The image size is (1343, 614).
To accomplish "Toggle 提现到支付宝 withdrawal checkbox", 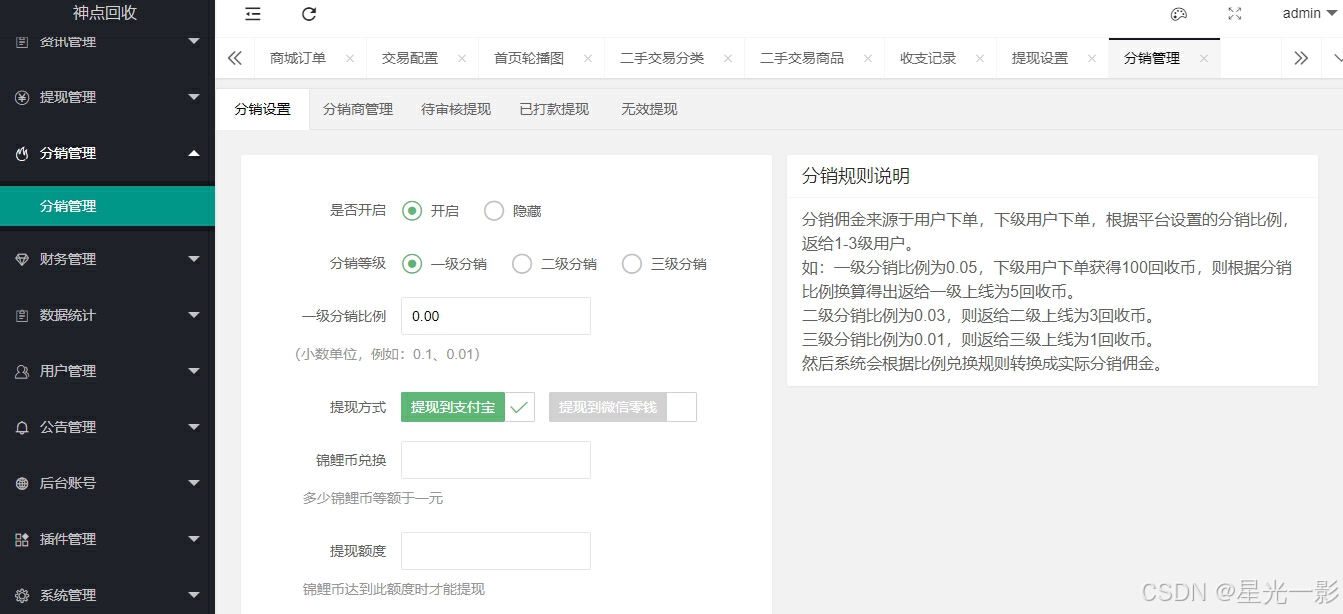I will pyautogui.click(x=468, y=407).
